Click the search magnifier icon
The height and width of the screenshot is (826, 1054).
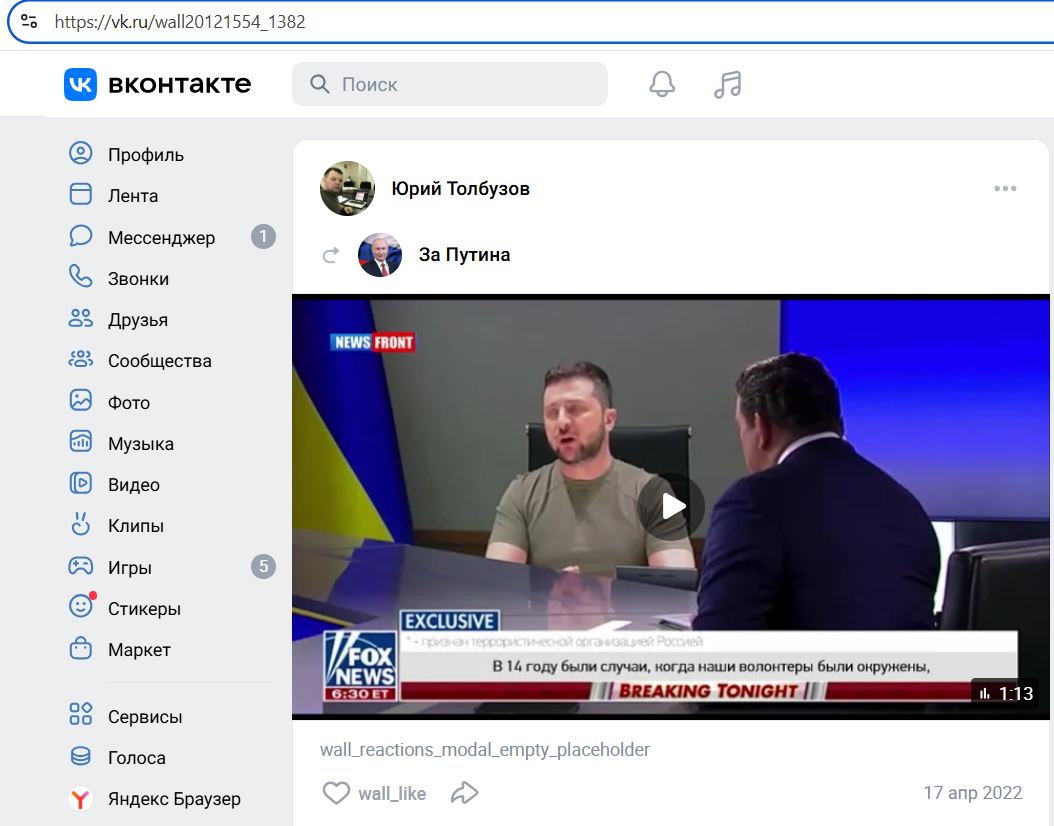[x=319, y=84]
